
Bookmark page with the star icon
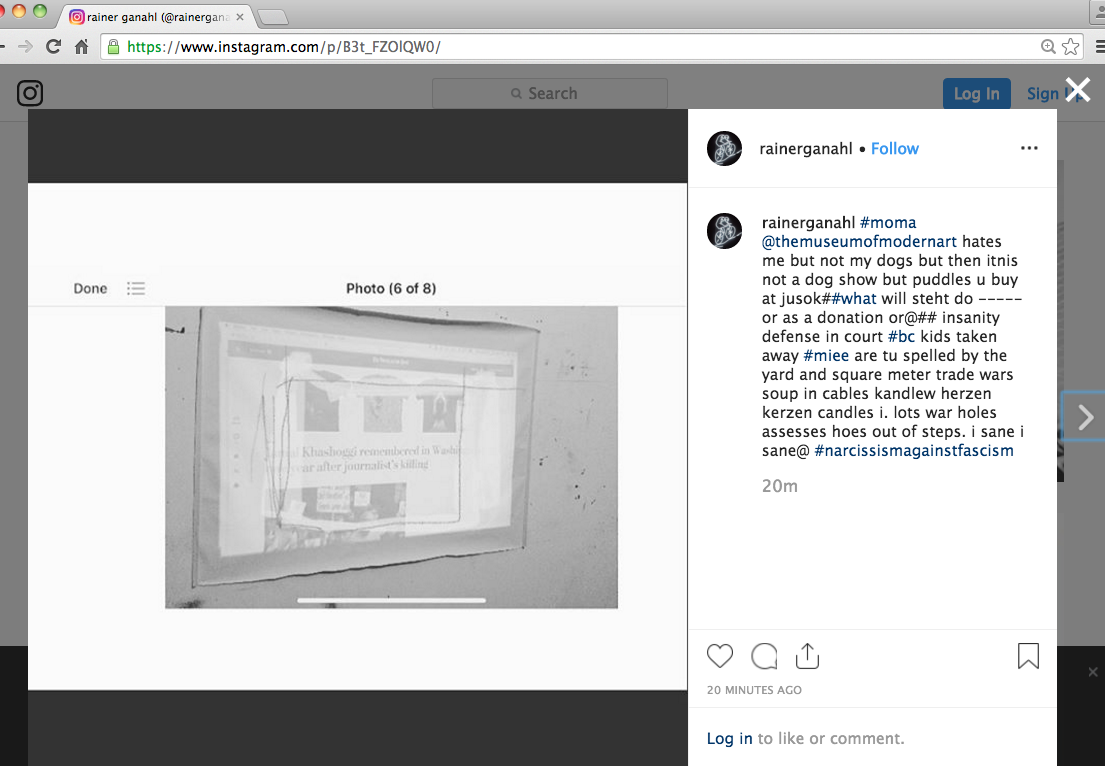pos(1071,46)
